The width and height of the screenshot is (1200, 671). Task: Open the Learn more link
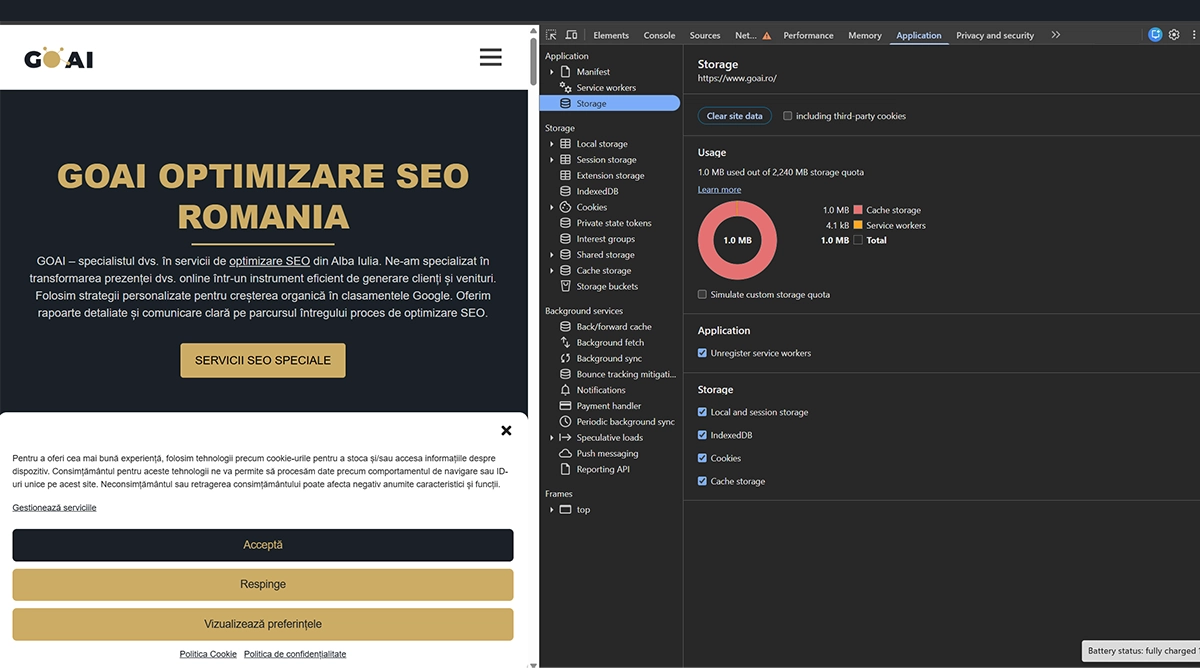[x=720, y=189]
